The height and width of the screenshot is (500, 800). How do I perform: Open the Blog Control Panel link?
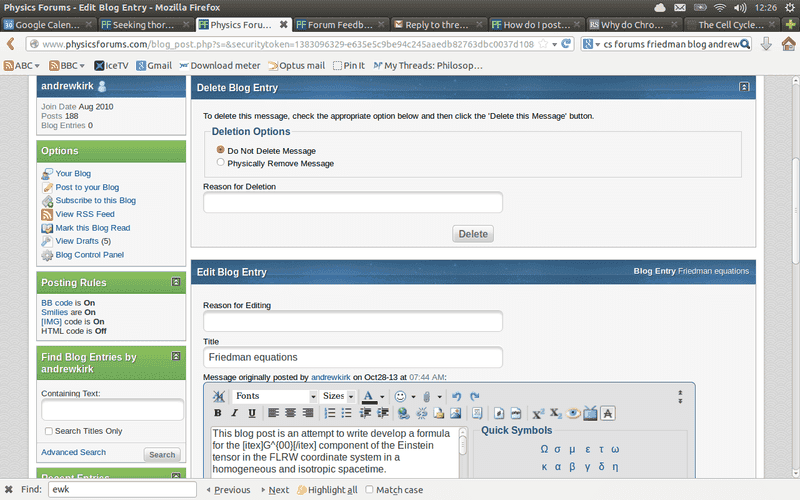(89, 255)
